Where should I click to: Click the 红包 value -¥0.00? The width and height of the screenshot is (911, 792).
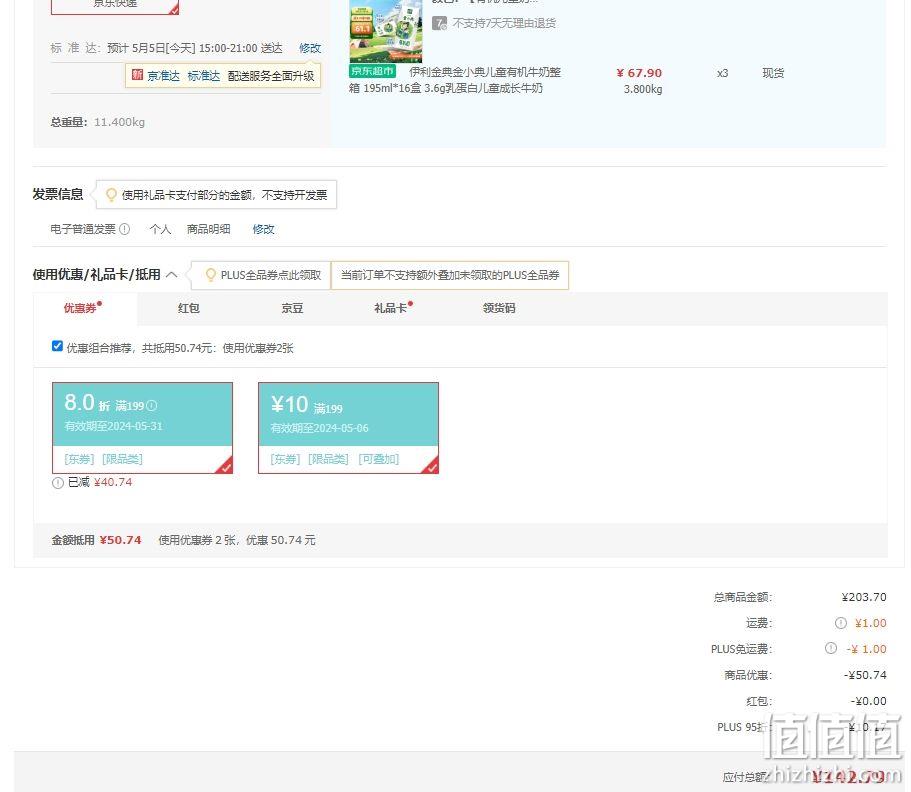pyautogui.click(x=869, y=701)
